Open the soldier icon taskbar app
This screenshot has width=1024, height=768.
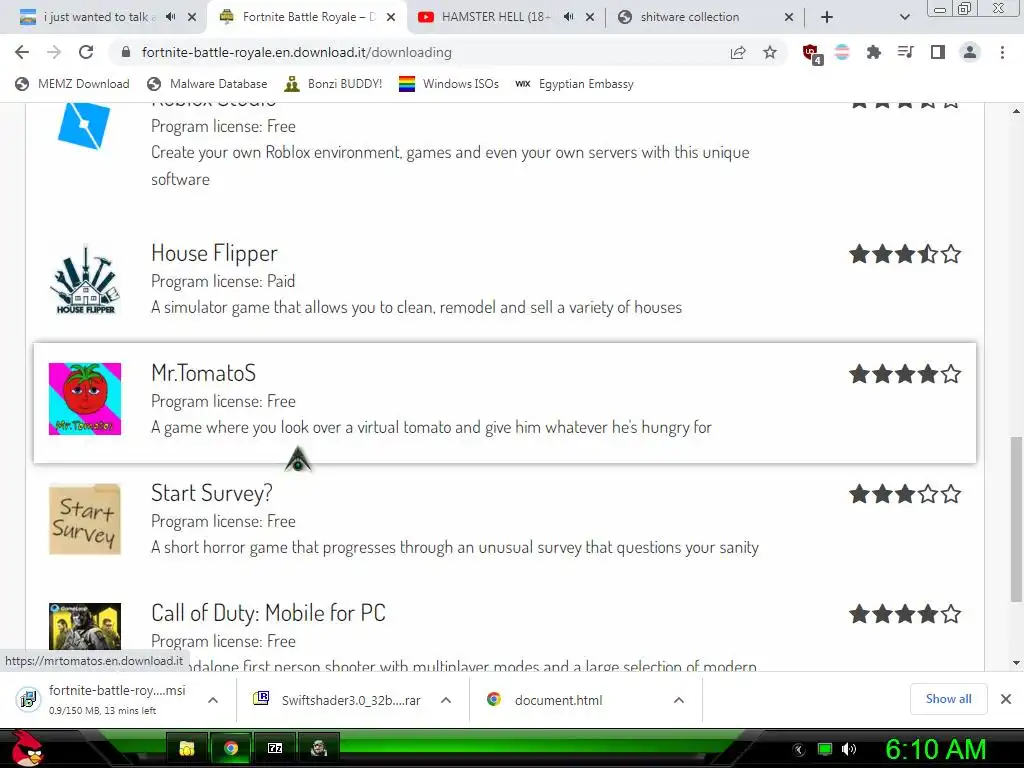(x=319, y=748)
